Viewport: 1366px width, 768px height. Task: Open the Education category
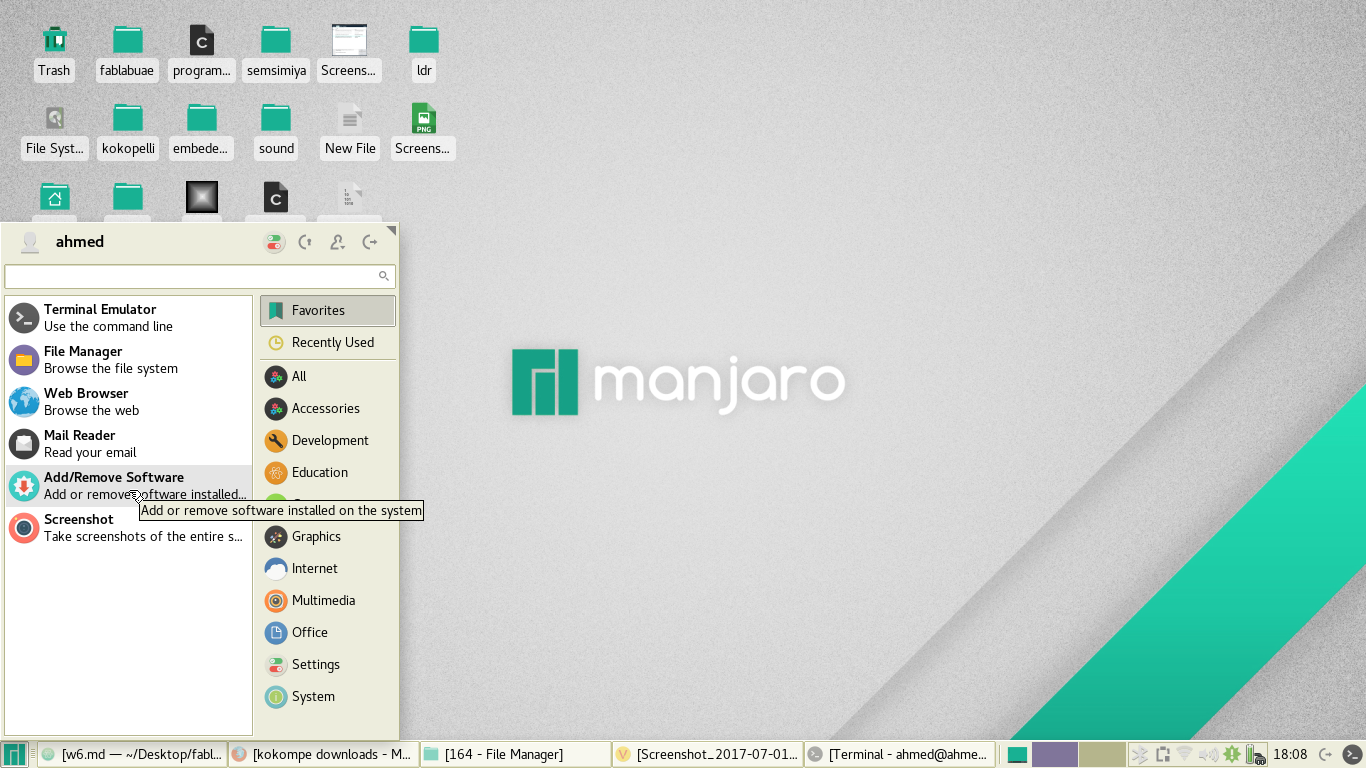328,473
